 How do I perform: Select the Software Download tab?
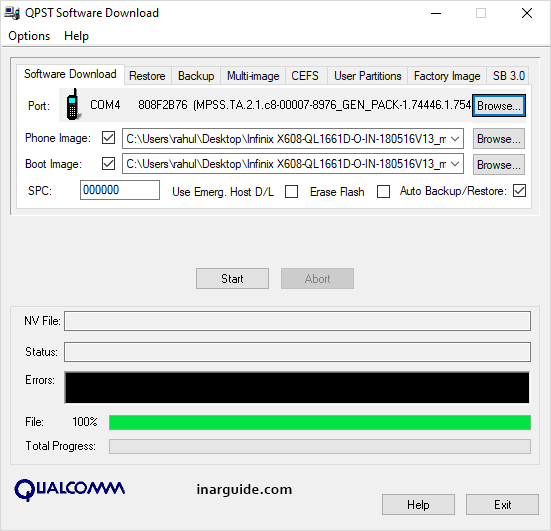pyautogui.click(x=70, y=74)
